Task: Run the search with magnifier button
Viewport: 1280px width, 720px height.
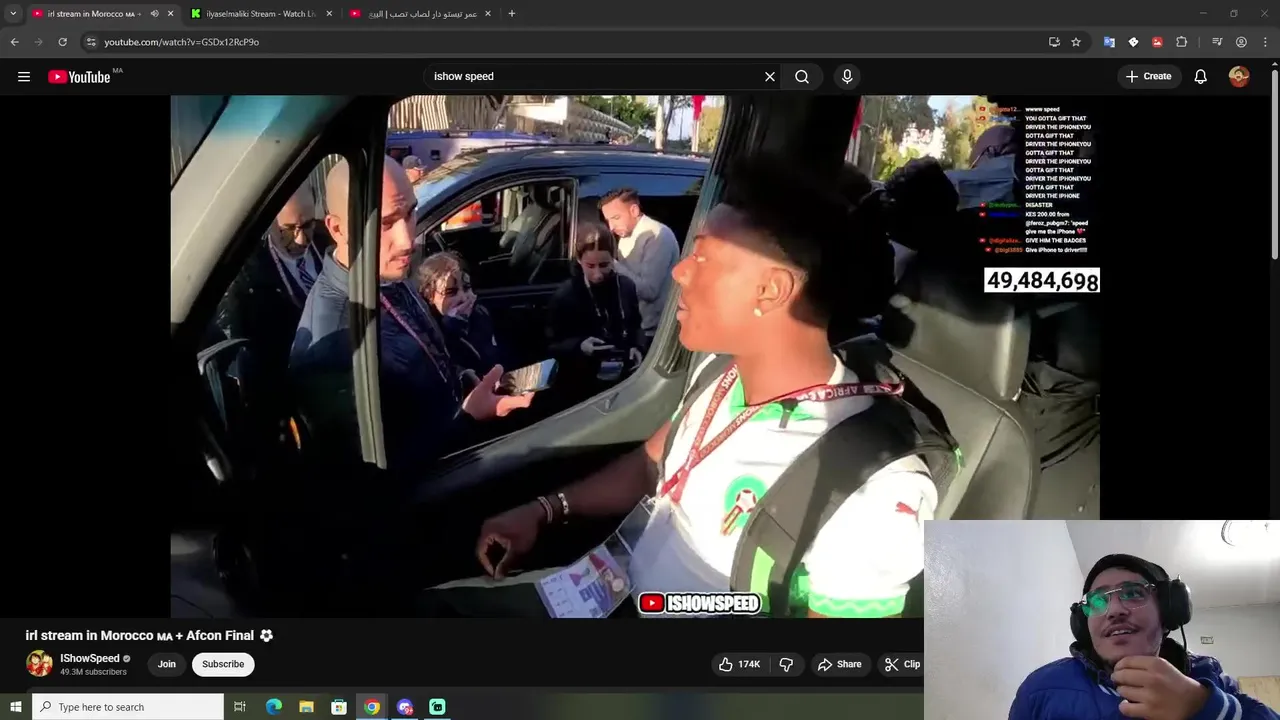Action: [802, 77]
